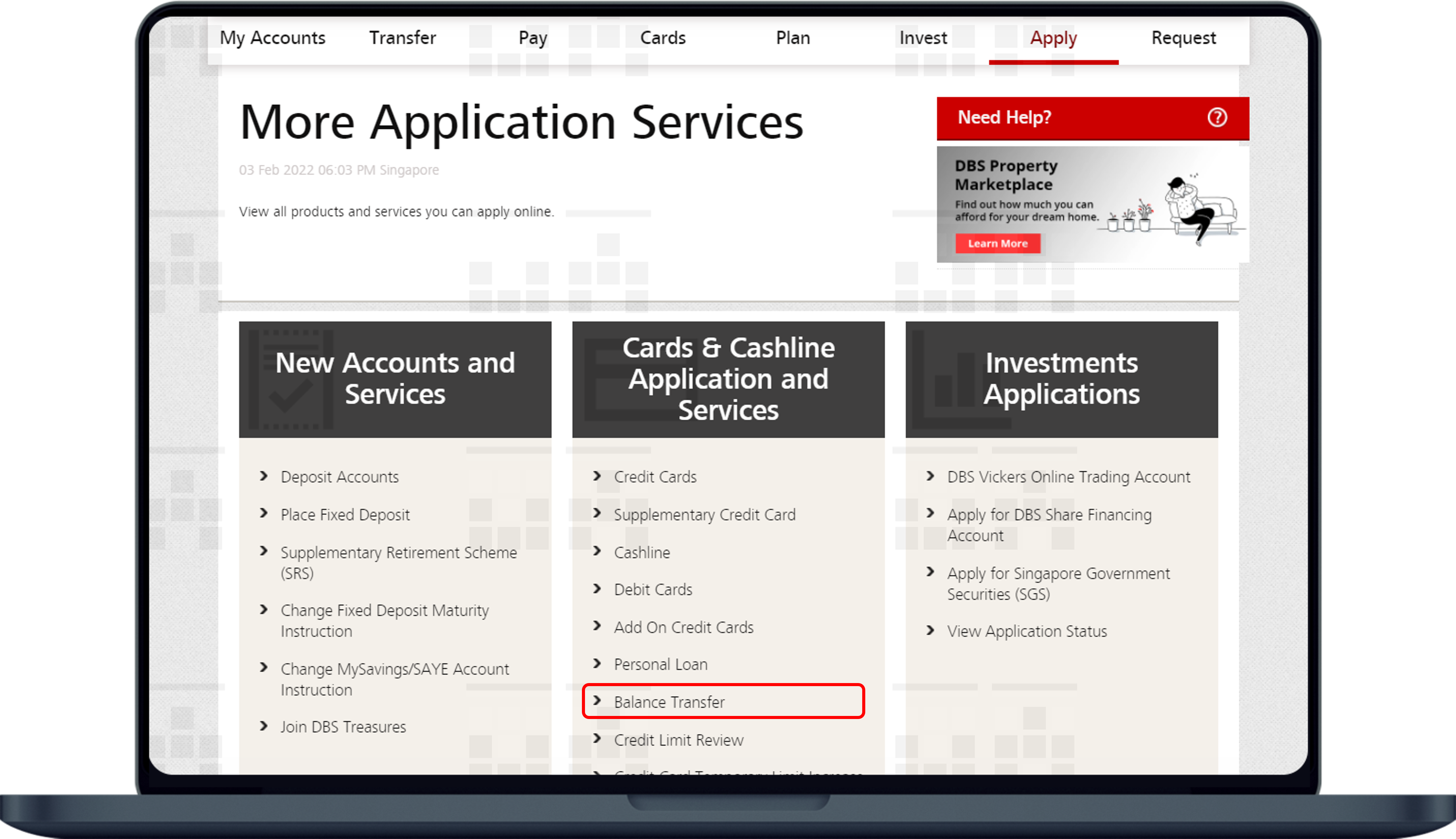Open the Balance Transfer link
Image resolution: width=1456 pixels, height=839 pixels.
pyautogui.click(x=669, y=702)
